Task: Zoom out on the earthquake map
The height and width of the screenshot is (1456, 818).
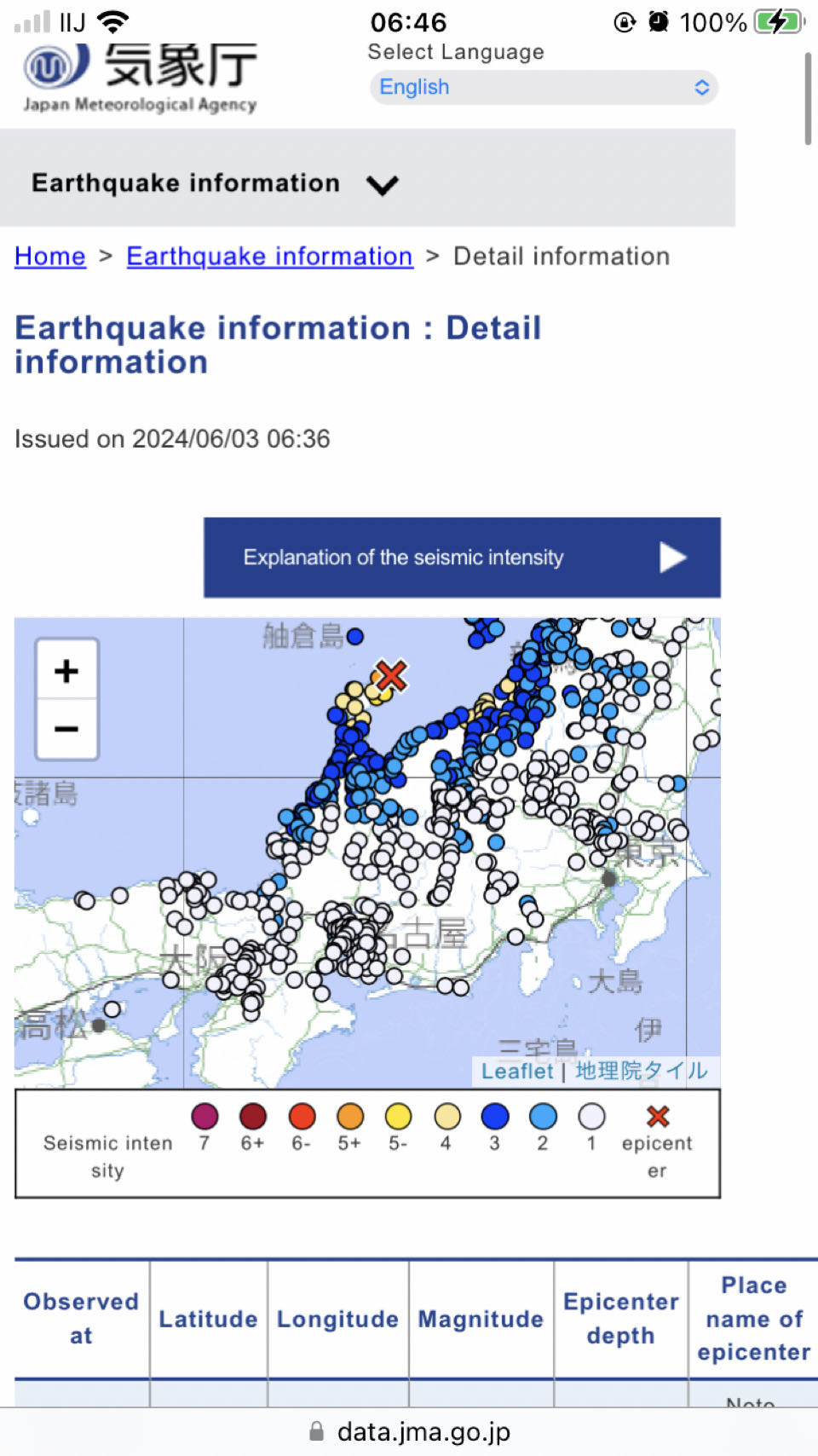Action: (x=66, y=730)
